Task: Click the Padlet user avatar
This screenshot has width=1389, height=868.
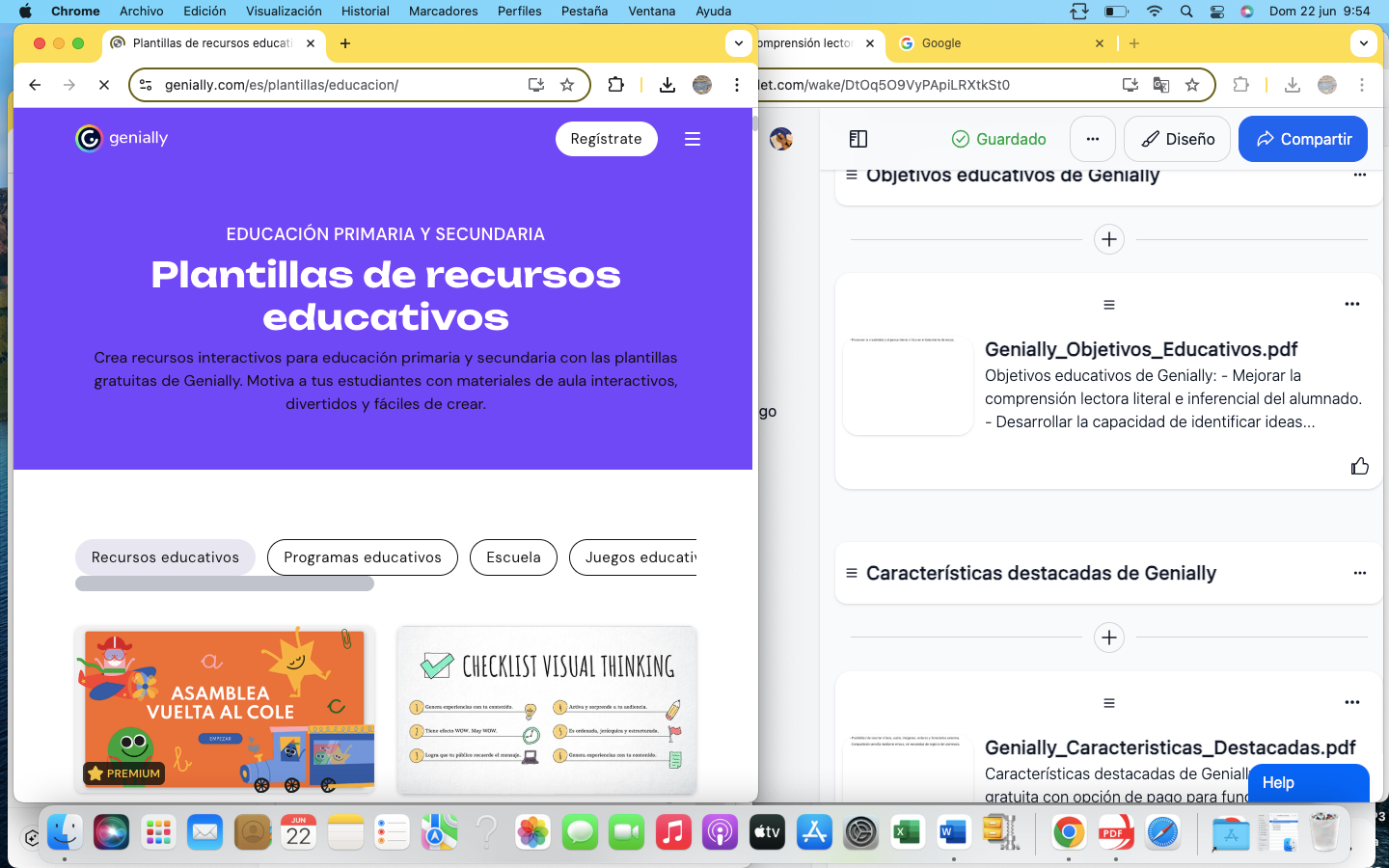Action: point(781,139)
